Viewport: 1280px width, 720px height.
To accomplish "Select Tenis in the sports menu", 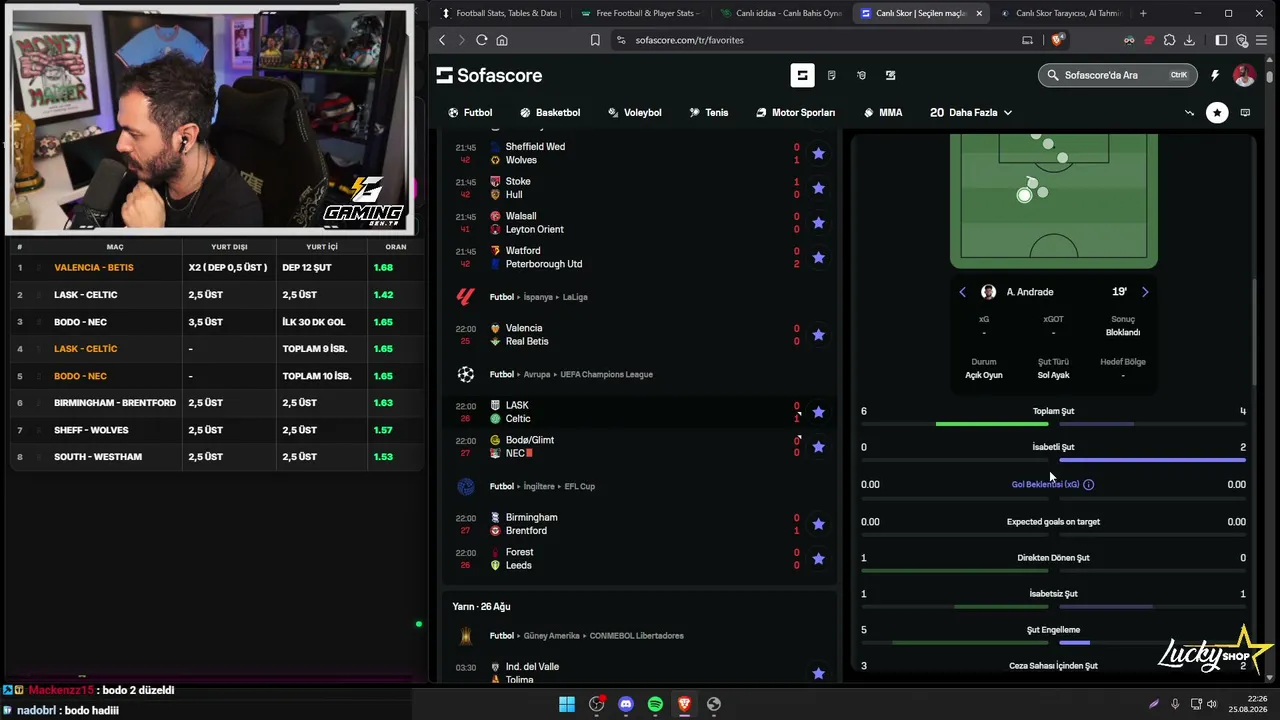I will coord(709,113).
